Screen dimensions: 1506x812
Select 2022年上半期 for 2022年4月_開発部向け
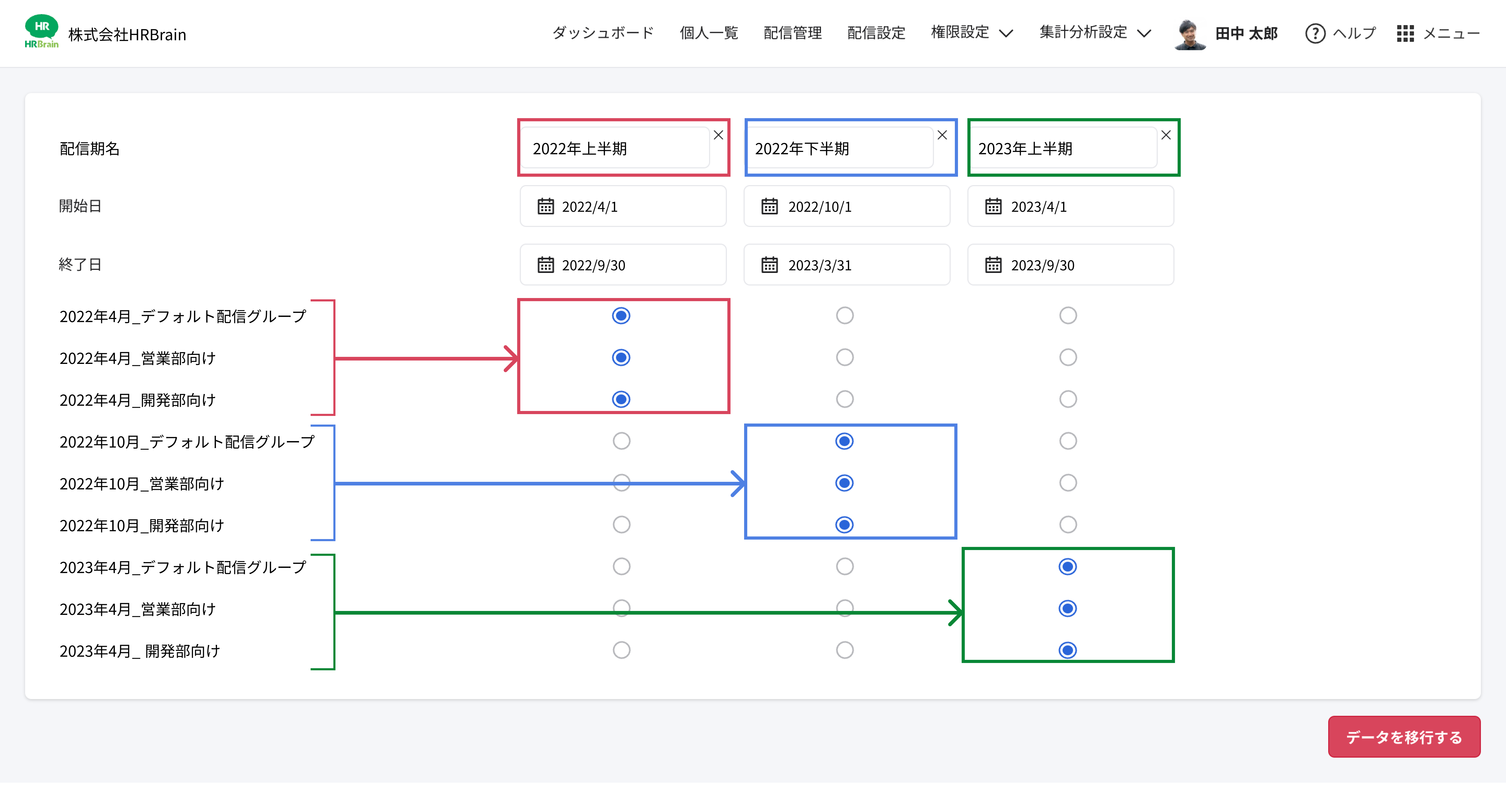(x=621, y=399)
